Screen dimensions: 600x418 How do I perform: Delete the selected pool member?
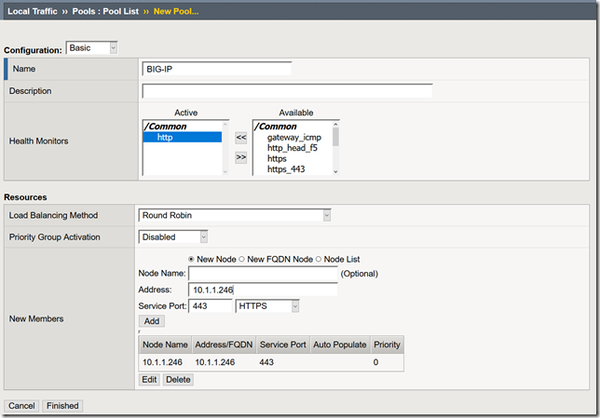tap(177, 380)
